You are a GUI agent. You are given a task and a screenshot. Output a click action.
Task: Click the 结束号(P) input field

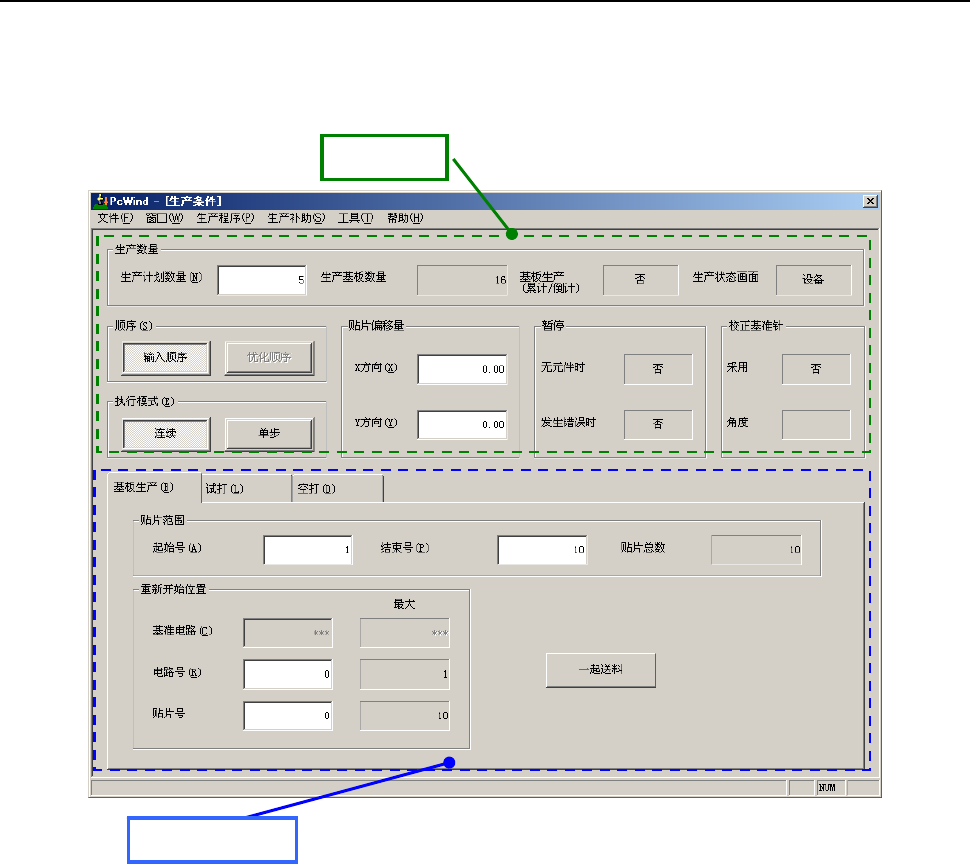pyautogui.click(x=542, y=550)
